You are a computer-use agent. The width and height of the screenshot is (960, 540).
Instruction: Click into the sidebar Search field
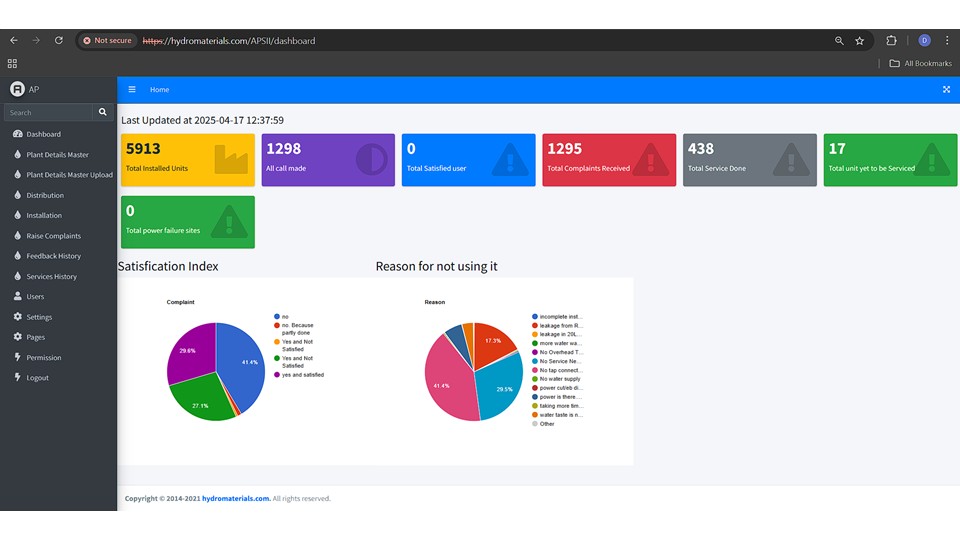click(48, 113)
